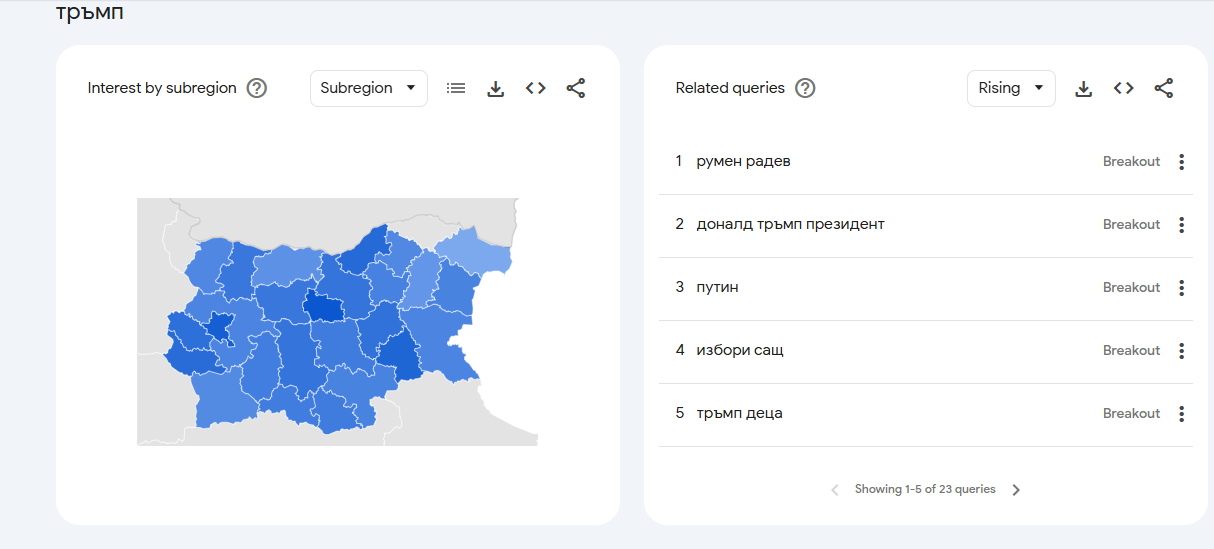Open help for Related queries
The width and height of the screenshot is (1214, 549).
pyautogui.click(x=805, y=88)
